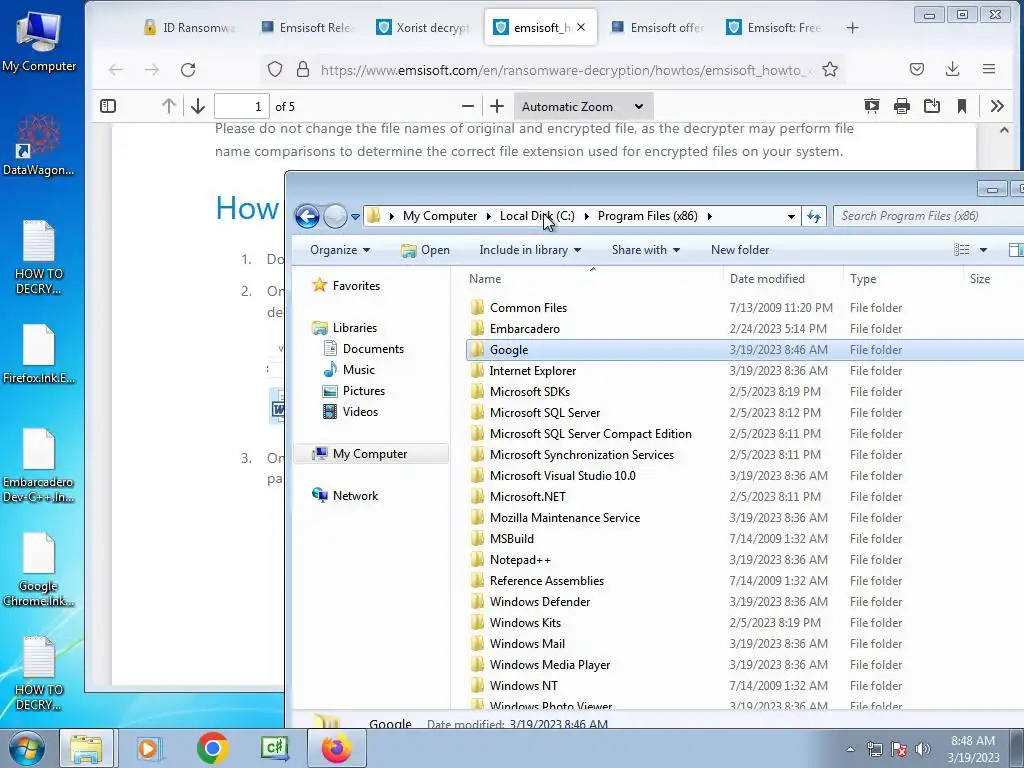This screenshot has width=1024, height=768.
Task: Select Music library in navigation pane
Action: 359,370
